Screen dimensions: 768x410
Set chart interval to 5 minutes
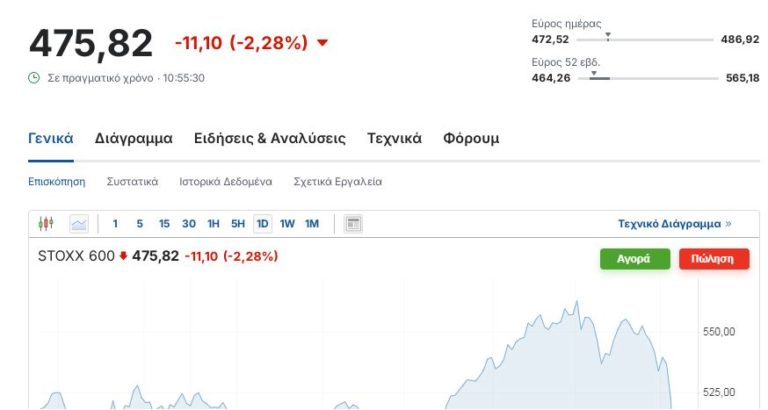click(x=140, y=224)
